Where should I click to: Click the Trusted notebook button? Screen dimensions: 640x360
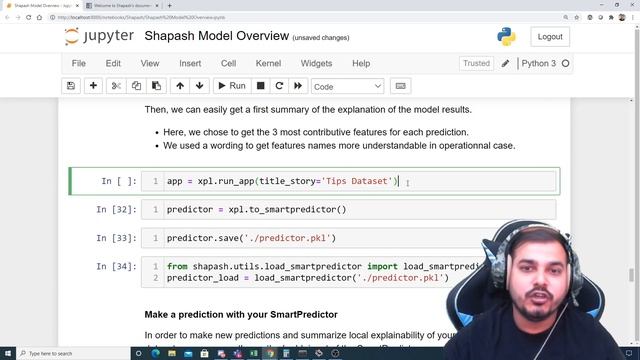pos(476,63)
